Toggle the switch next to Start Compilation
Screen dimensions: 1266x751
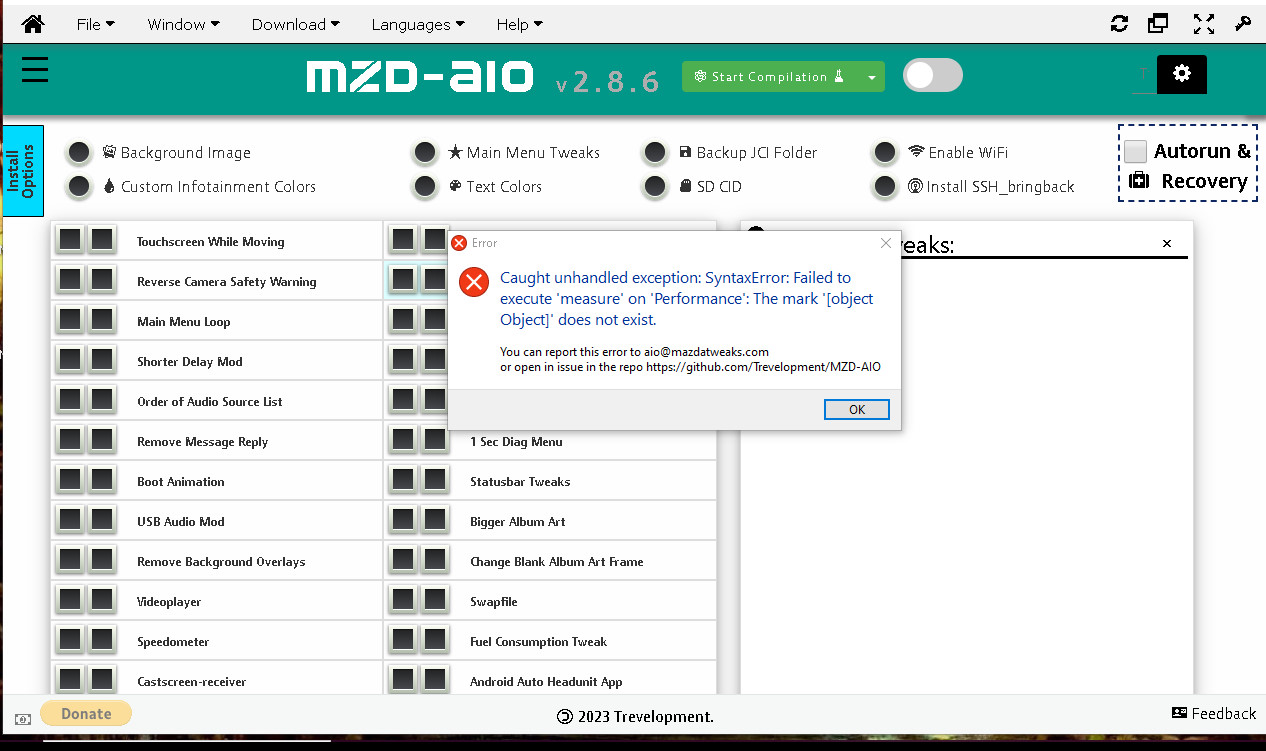(x=932, y=76)
